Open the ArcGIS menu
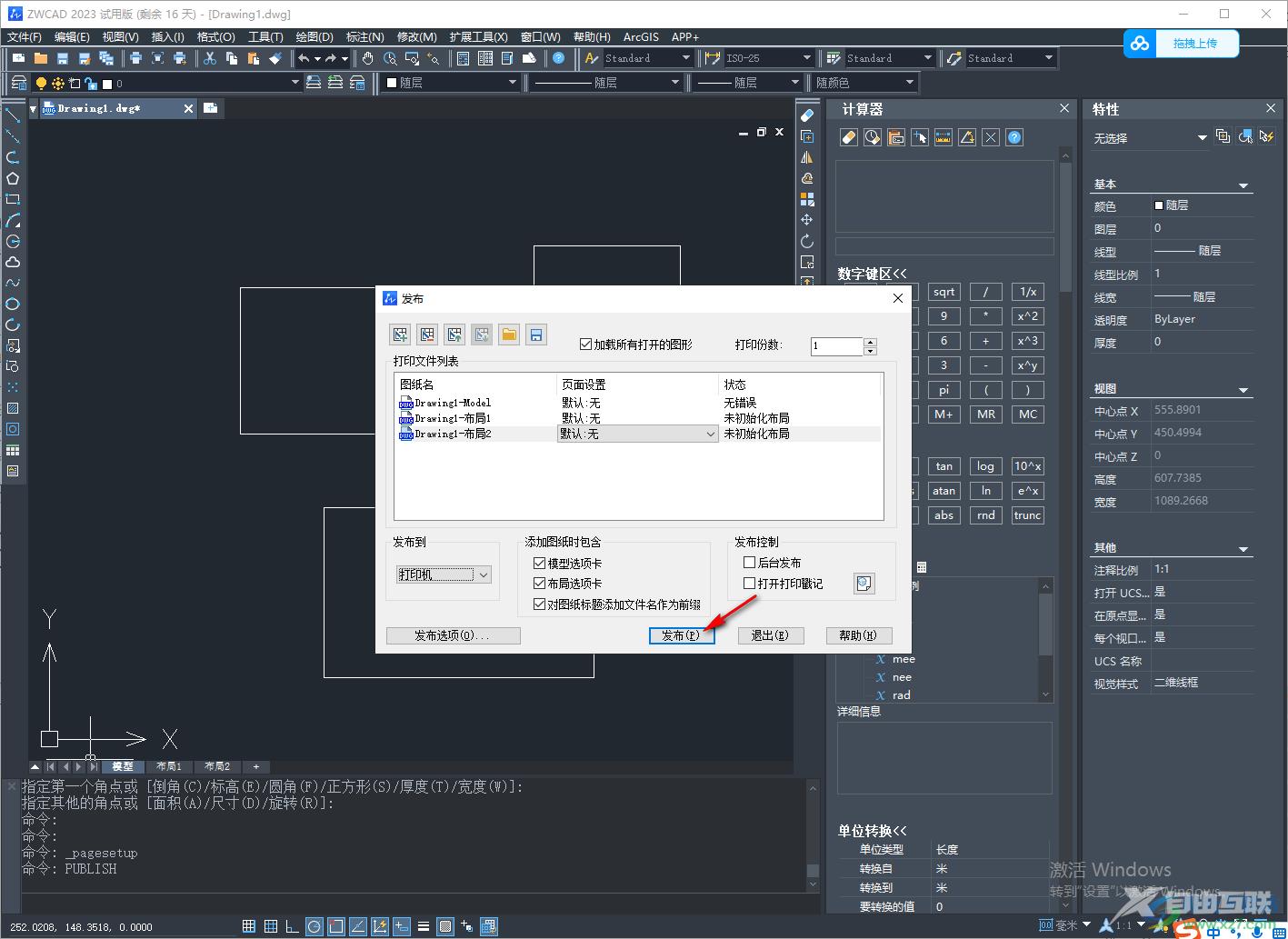 641,37
